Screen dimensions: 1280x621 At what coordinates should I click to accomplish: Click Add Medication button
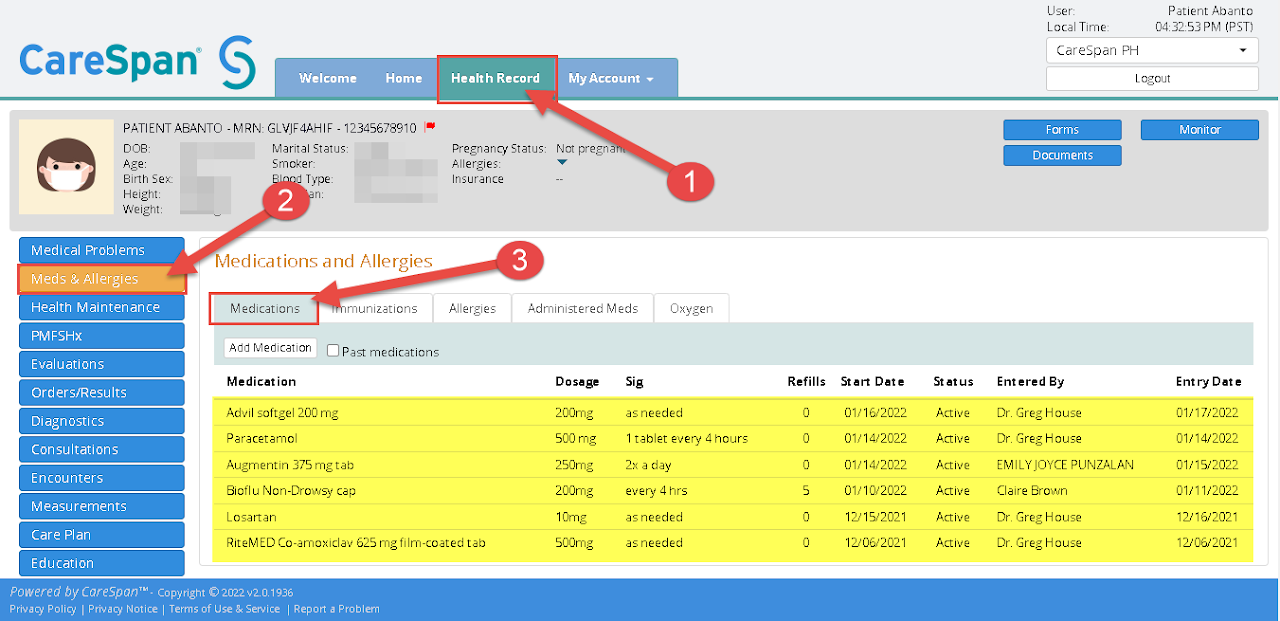pos(270,348)
